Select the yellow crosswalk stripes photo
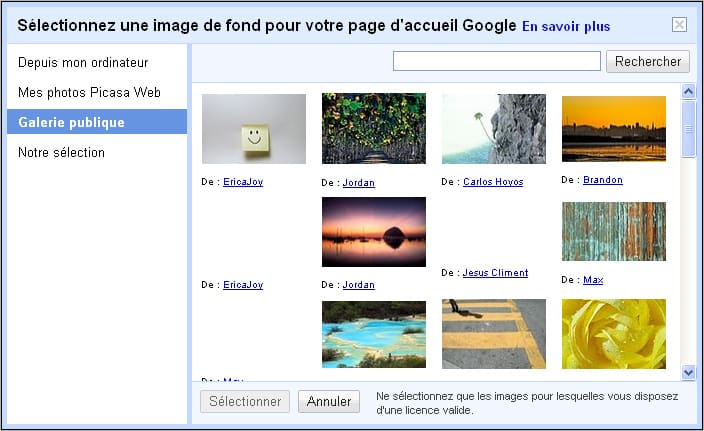Screen dimensions: 704x431 coord(494,334)
